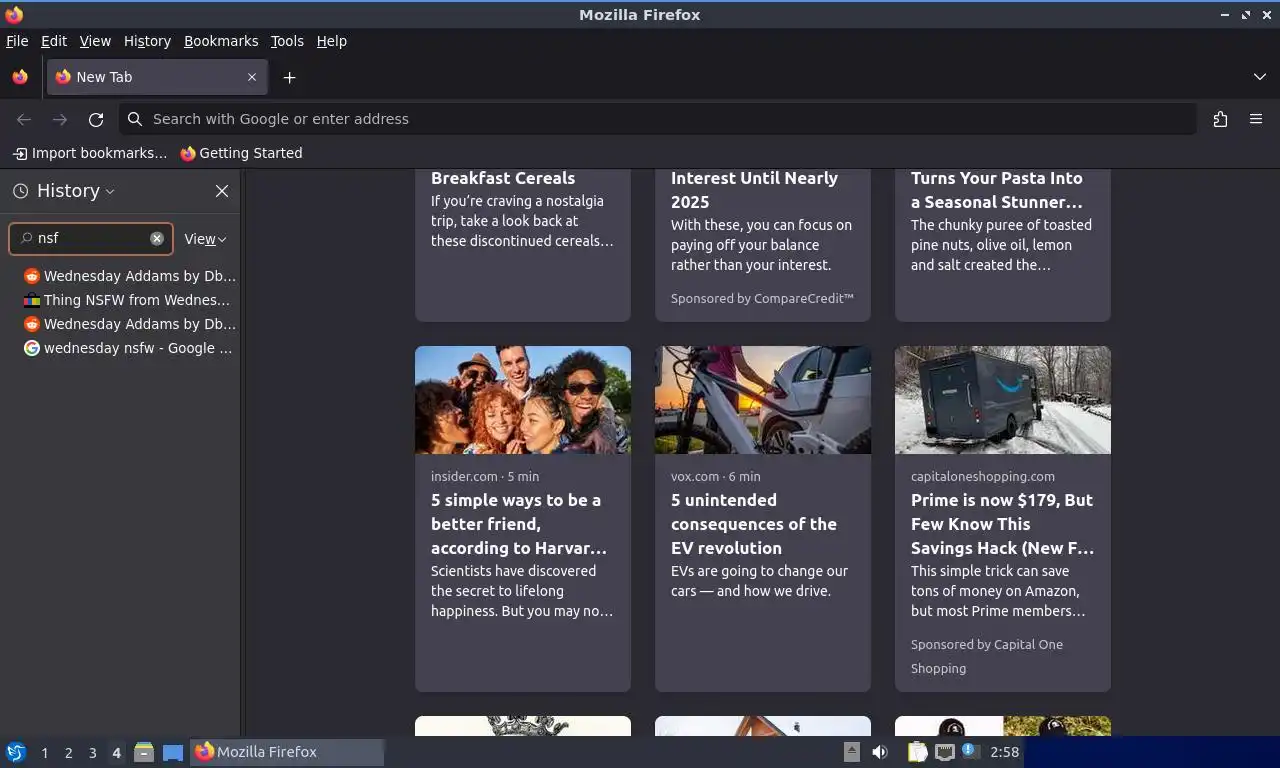The width and height of the screenshot is (1280, 768).
Task: Open a new tab with plus icon
Action: coord(289,77)
